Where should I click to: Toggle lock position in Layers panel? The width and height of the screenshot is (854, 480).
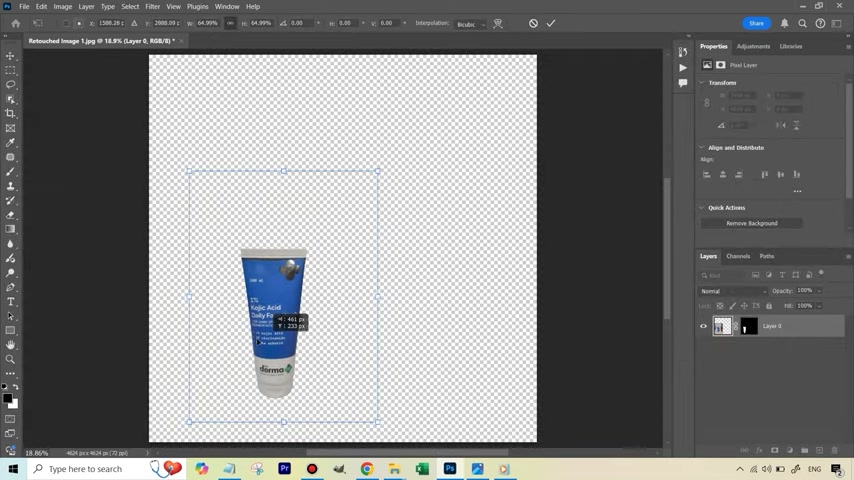tap(744, 306)
